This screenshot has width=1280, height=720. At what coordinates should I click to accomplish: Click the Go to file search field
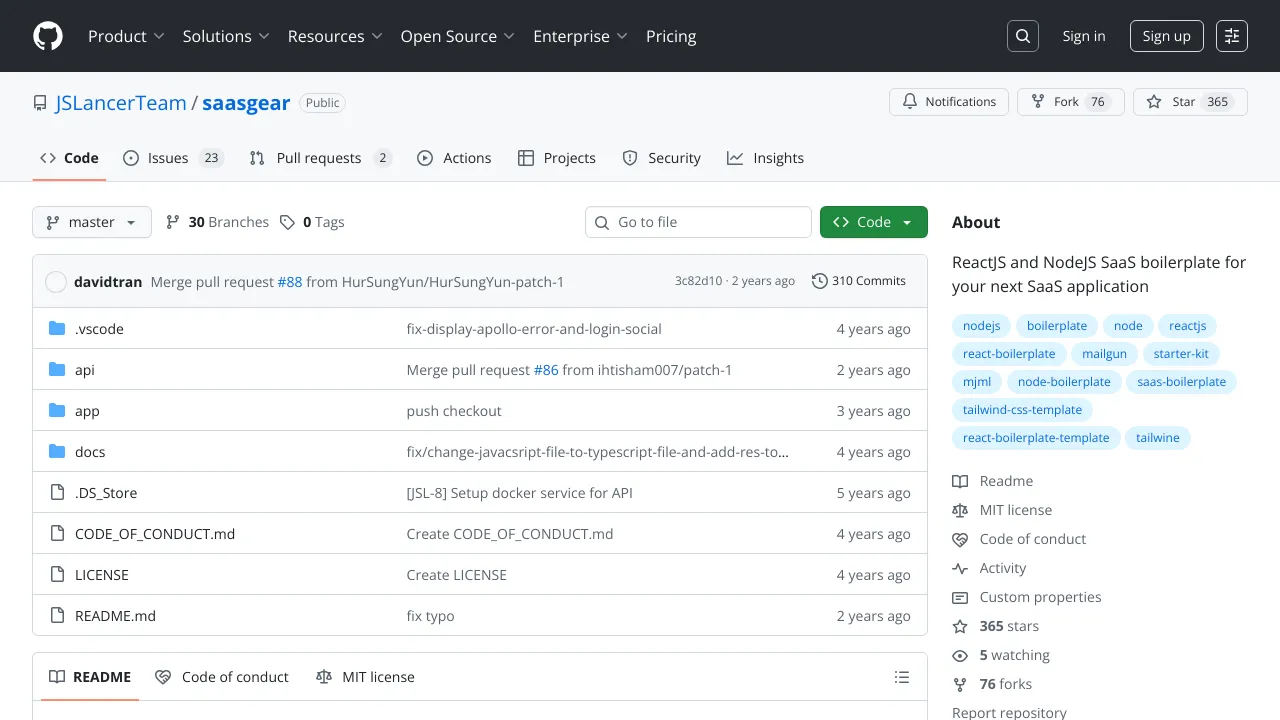[698, 222]
